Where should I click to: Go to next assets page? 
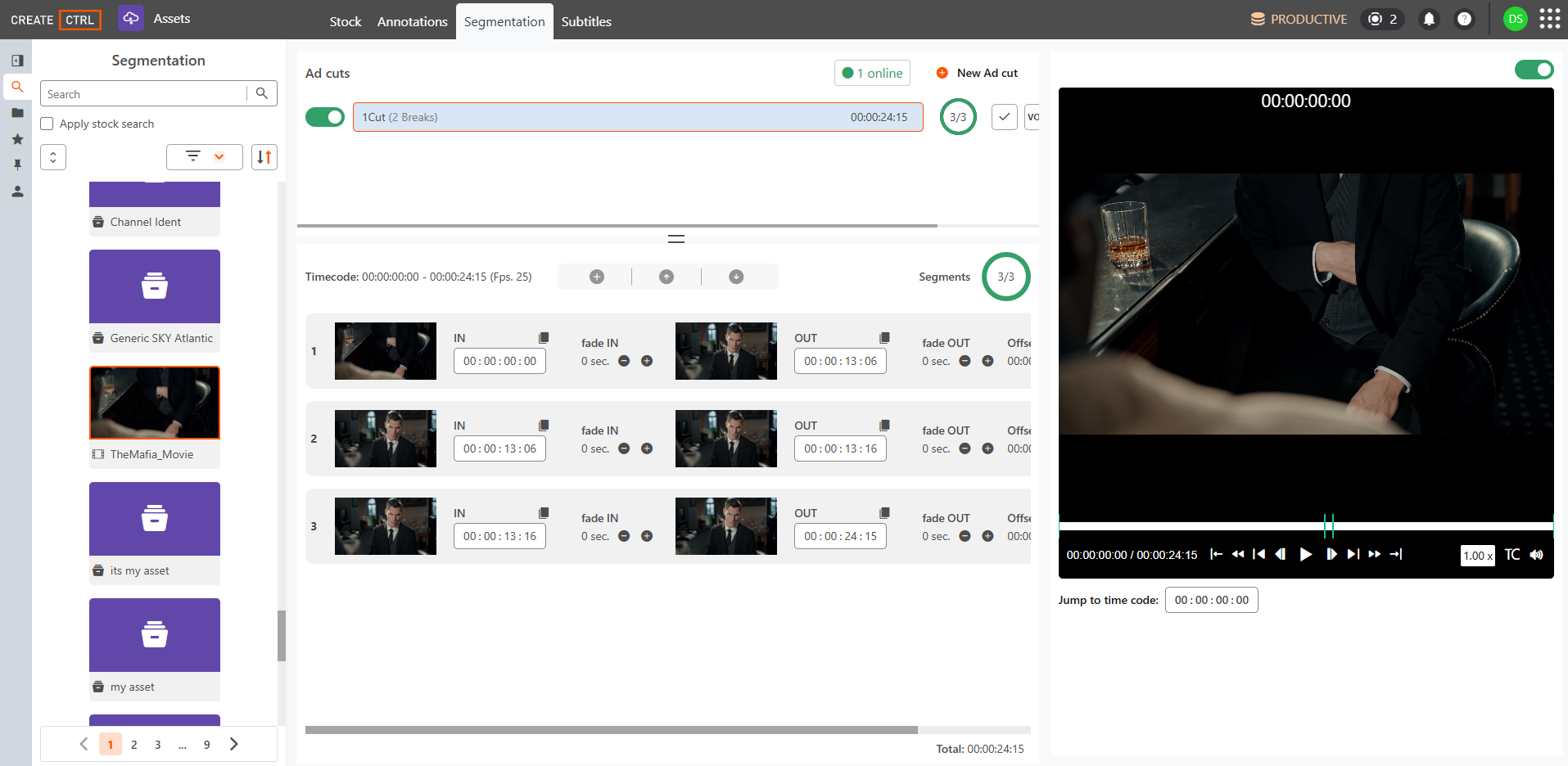coord(234,744)
